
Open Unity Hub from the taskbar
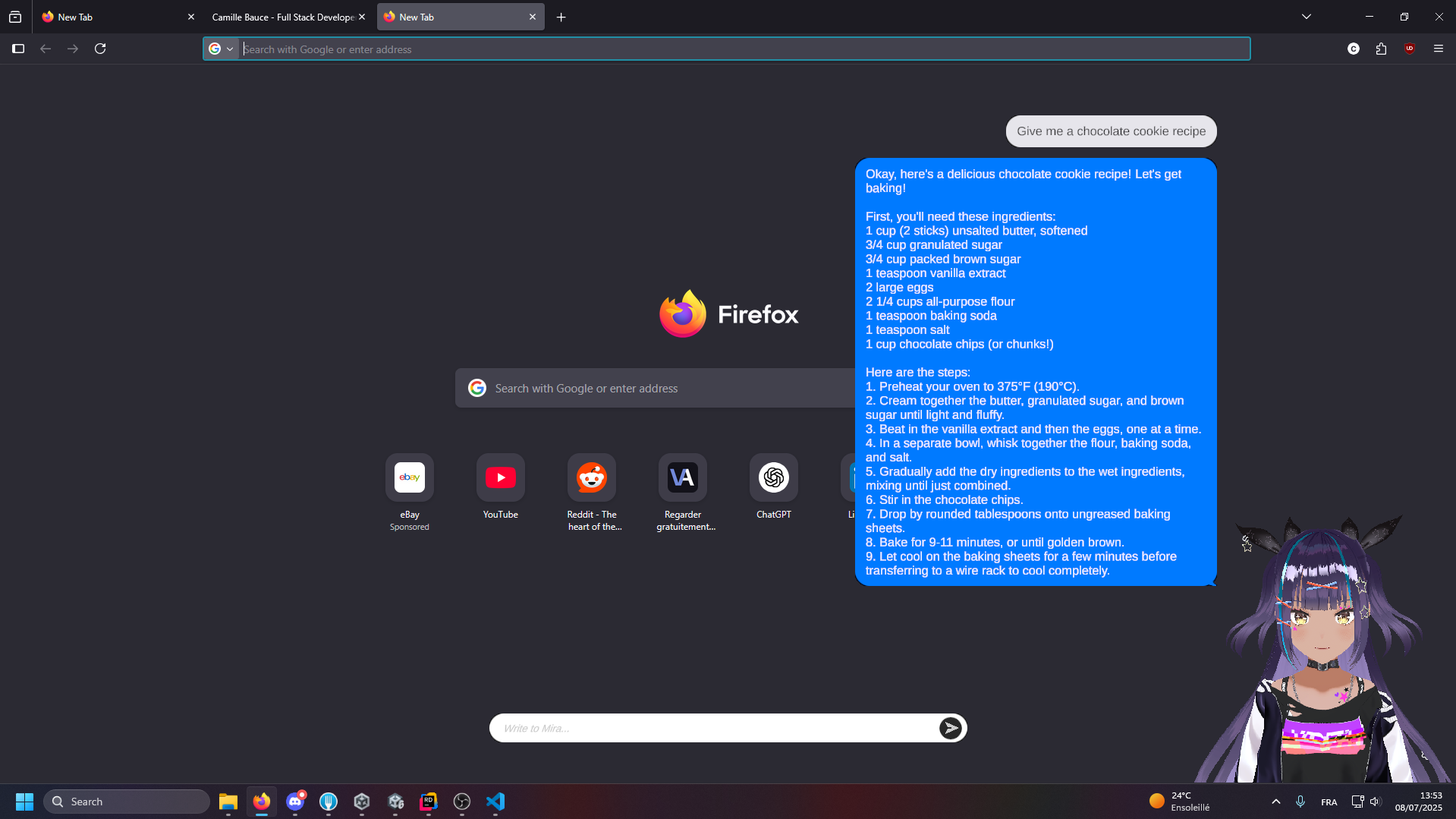(x=362, y=801)
